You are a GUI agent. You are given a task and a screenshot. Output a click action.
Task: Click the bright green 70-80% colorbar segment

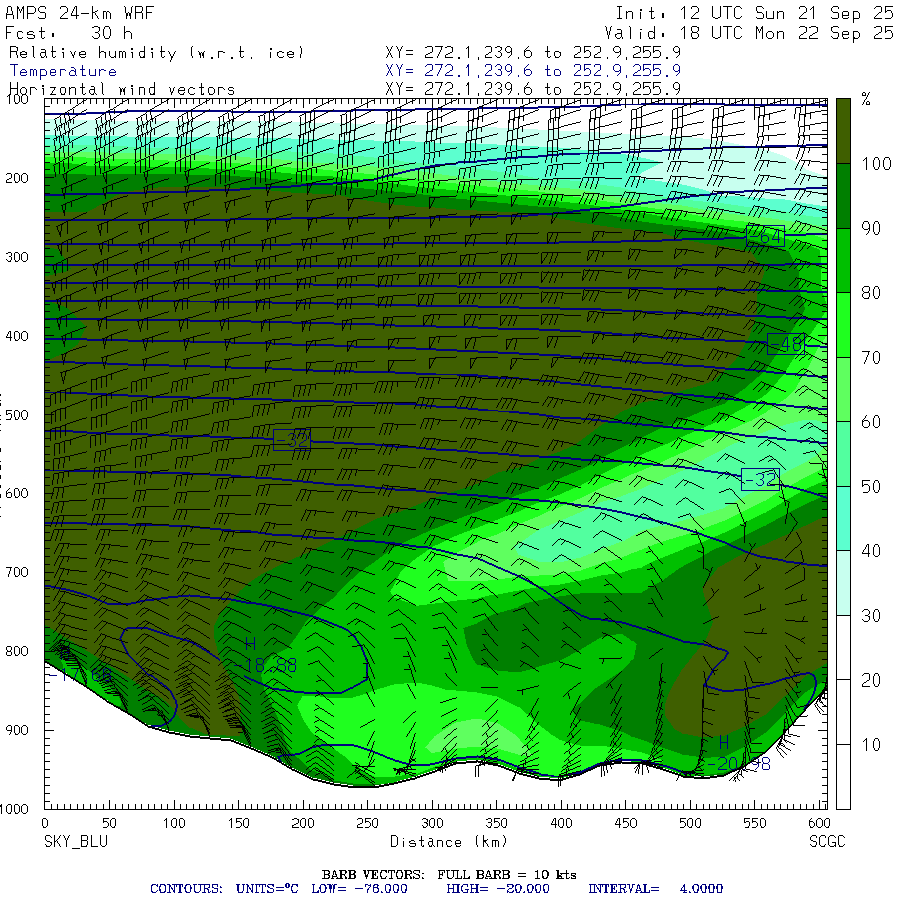843,325
